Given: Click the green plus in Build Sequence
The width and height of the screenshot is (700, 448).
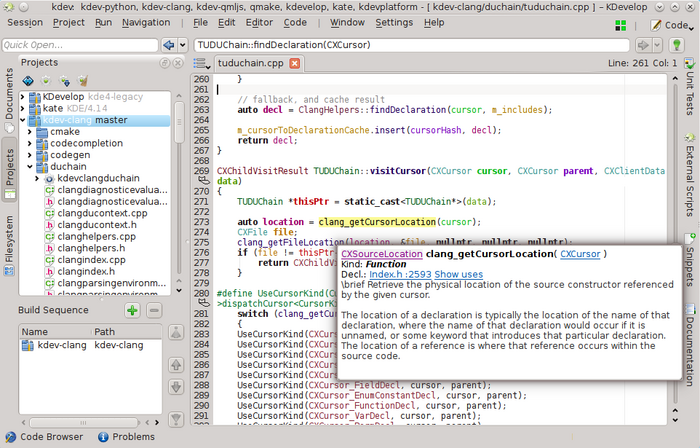Looking at the screenshot, I should pyautogui.click(x=132, y=311).
